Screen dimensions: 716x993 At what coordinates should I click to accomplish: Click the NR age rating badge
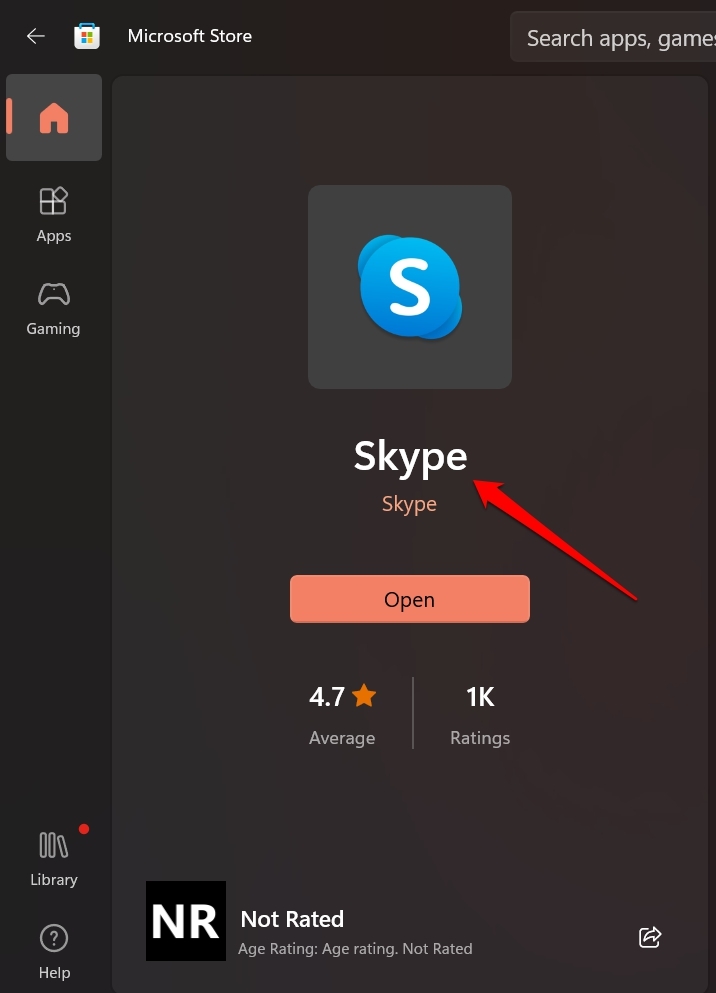(185, 920)
